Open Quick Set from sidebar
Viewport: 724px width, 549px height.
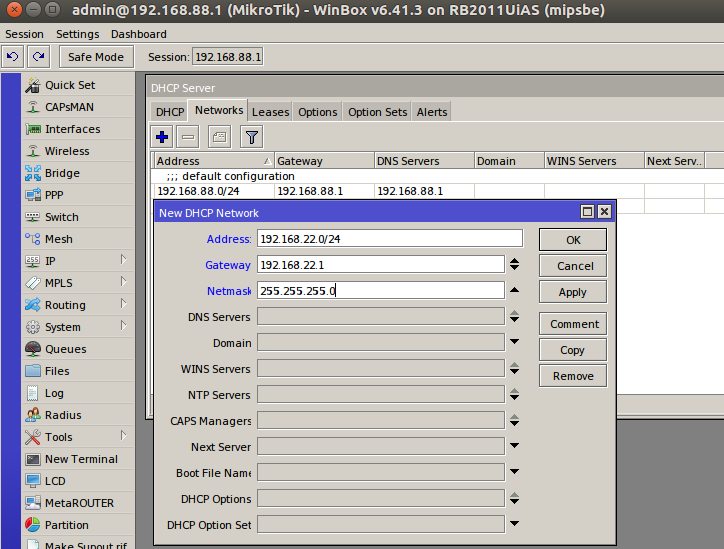click(69, 85)
